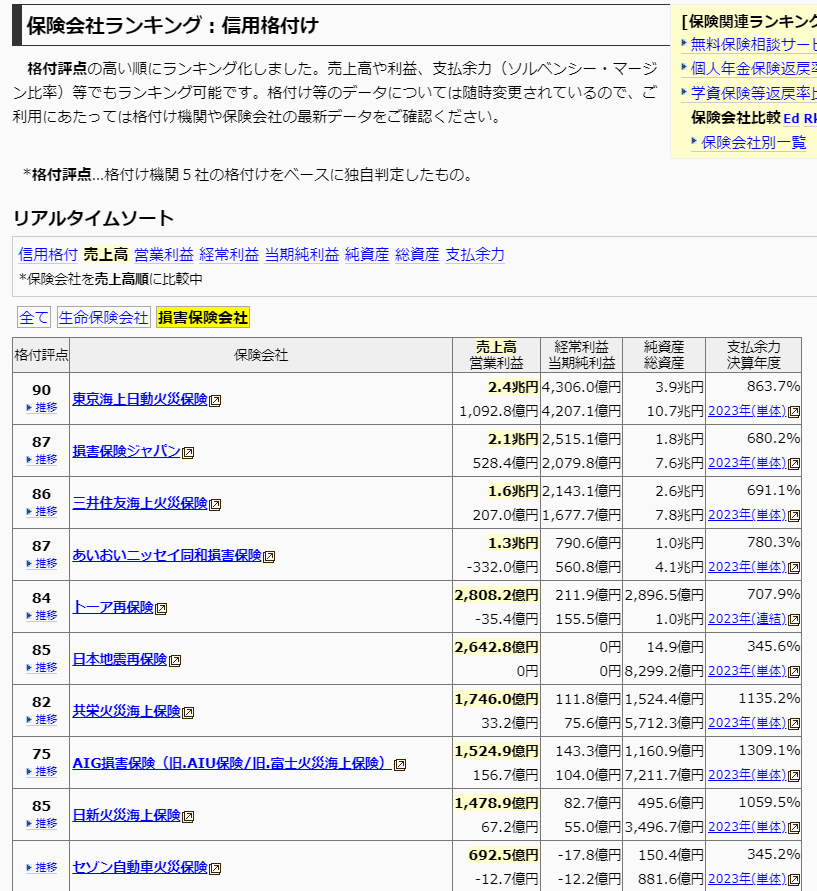The width and height of the screenshot is (817, 891).
Task: View 推移 for score 90 row
Action: pyautogui.click(x=42, y=407)
